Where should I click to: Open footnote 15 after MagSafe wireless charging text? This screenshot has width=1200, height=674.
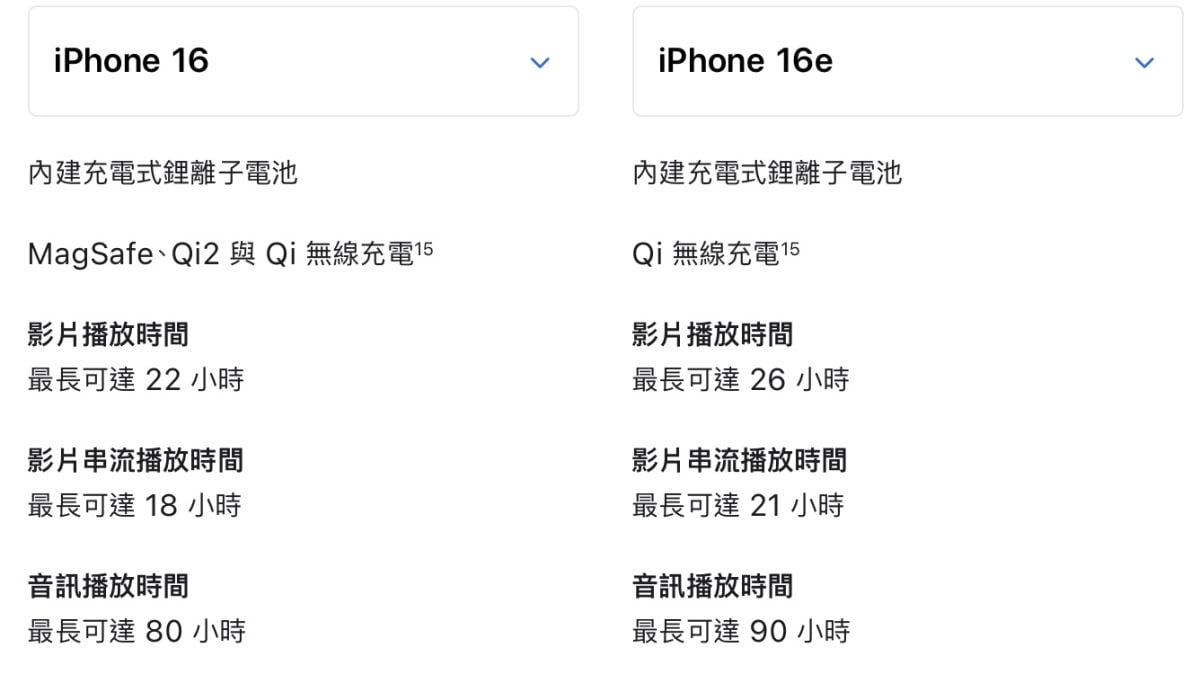[424, 249]
